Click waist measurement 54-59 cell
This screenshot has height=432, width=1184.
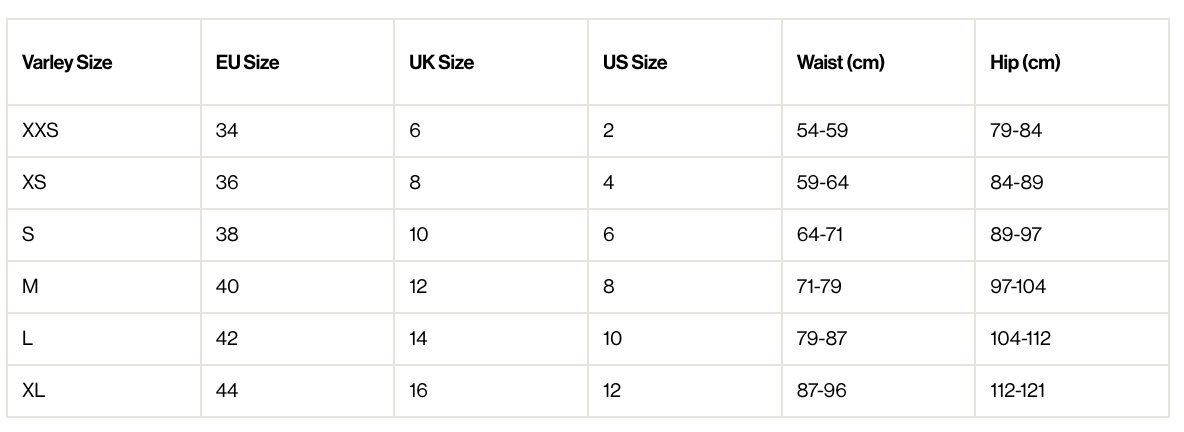(822, 131)
